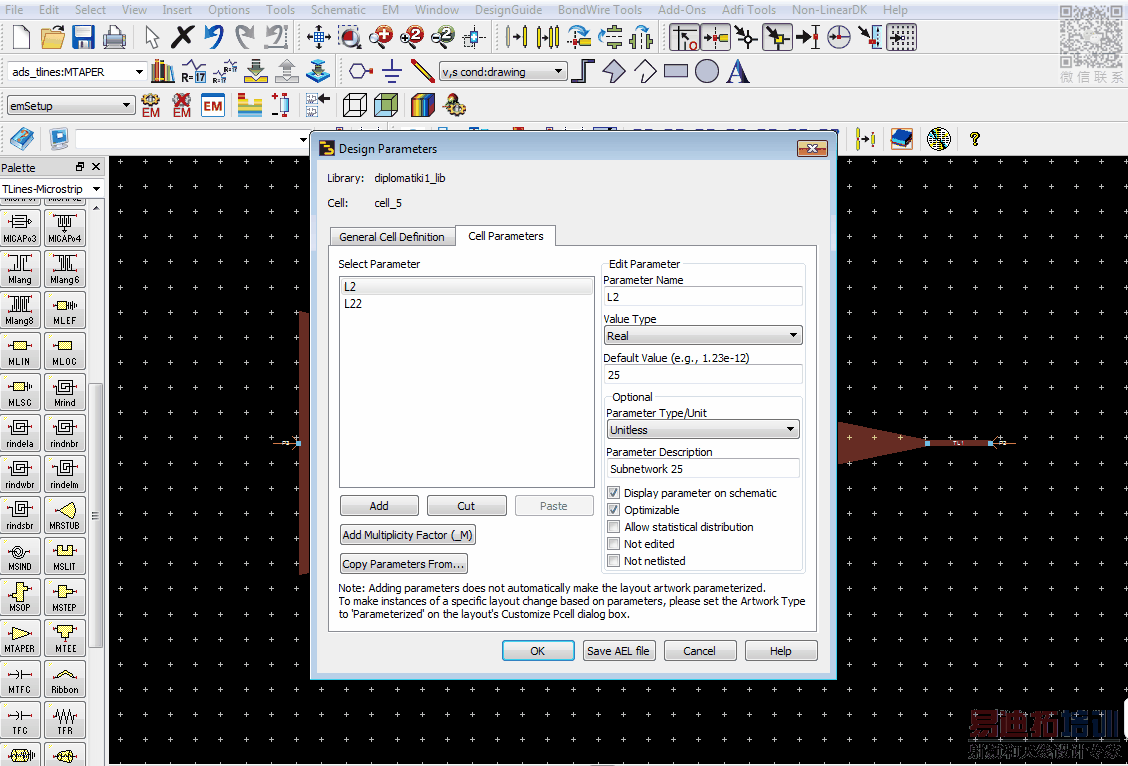Open a file with the folder icon
The width and height of the screenshot is (1128, 766).
pos(53,37)
